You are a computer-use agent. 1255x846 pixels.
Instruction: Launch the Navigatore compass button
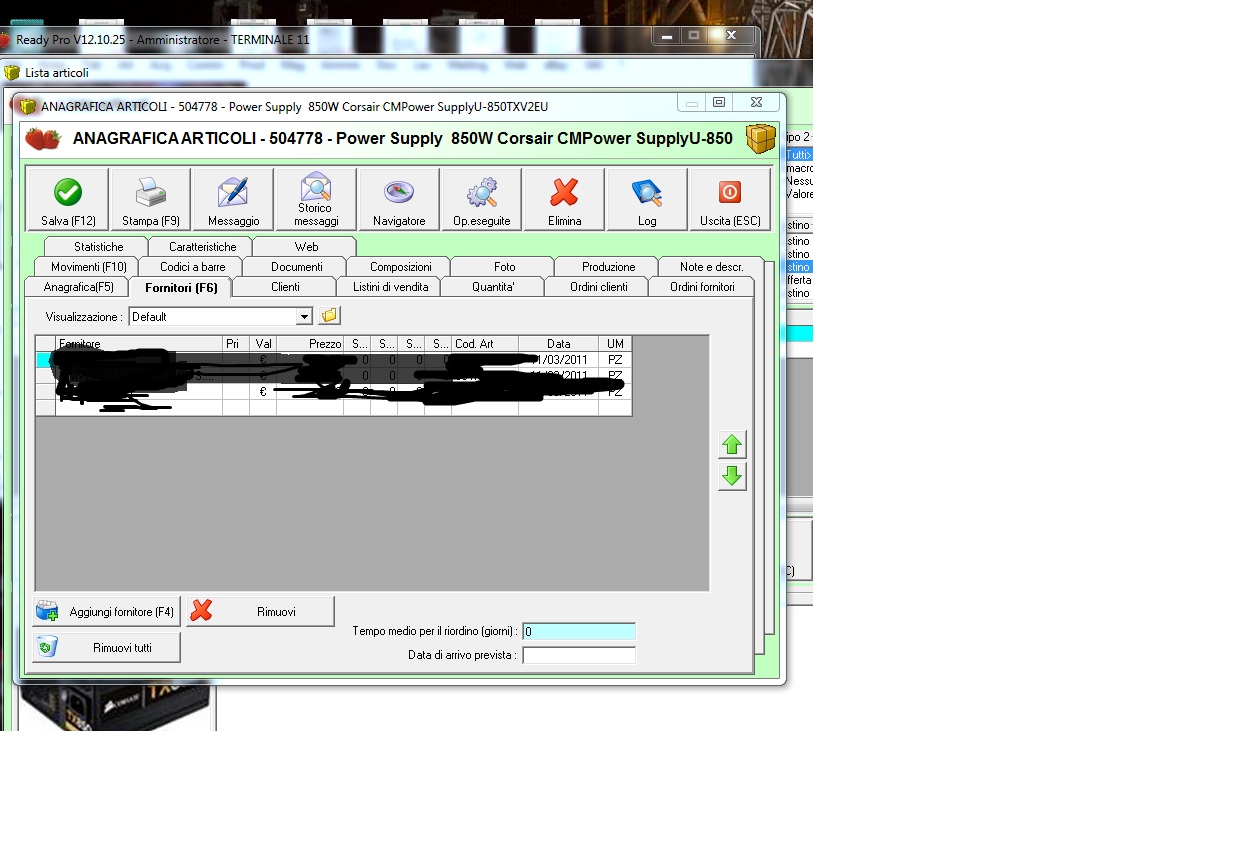pyautogui.click(x=399, y=199)
